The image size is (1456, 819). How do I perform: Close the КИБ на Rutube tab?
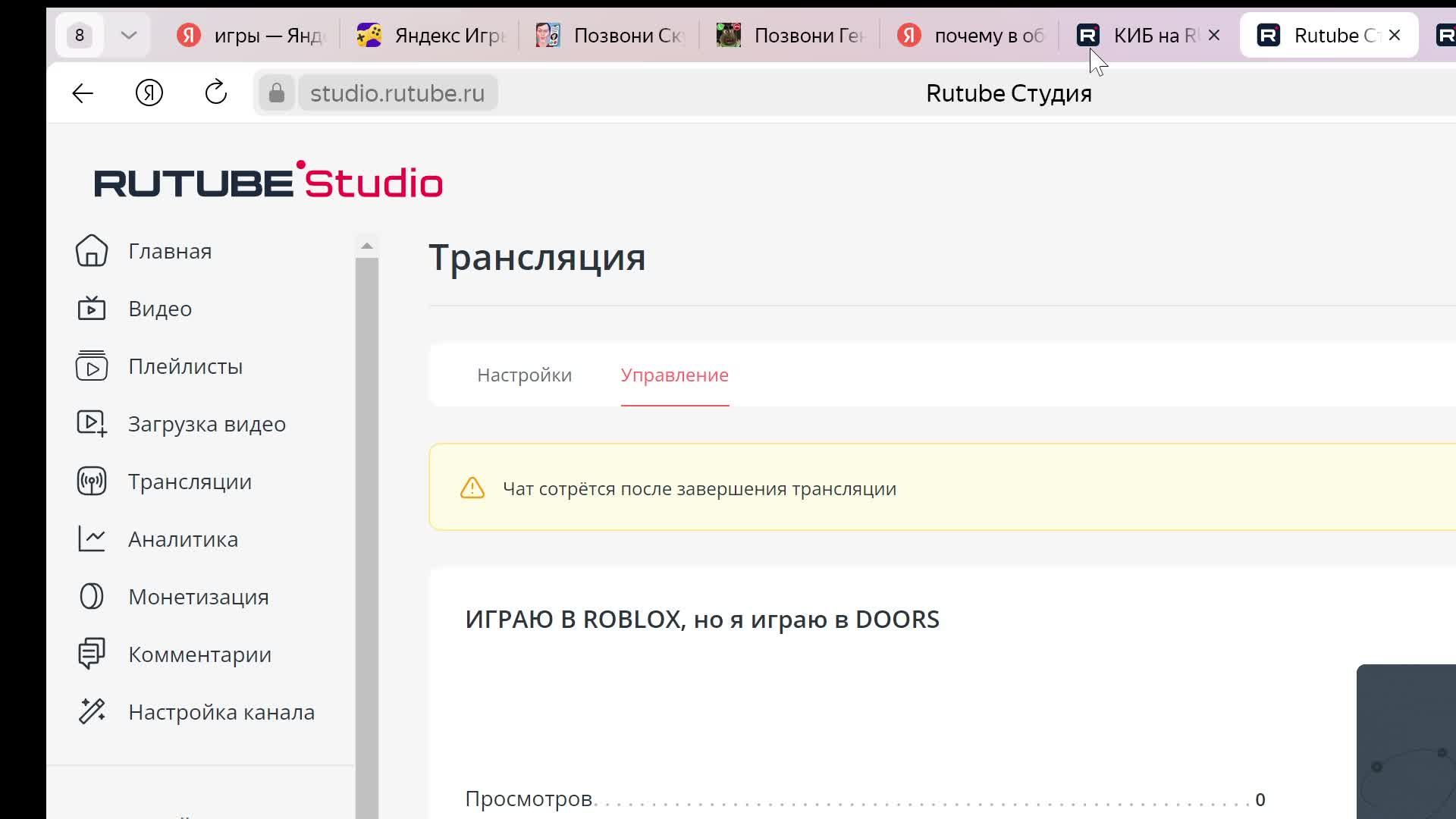pyautogui.click(x=1214, y=35)
